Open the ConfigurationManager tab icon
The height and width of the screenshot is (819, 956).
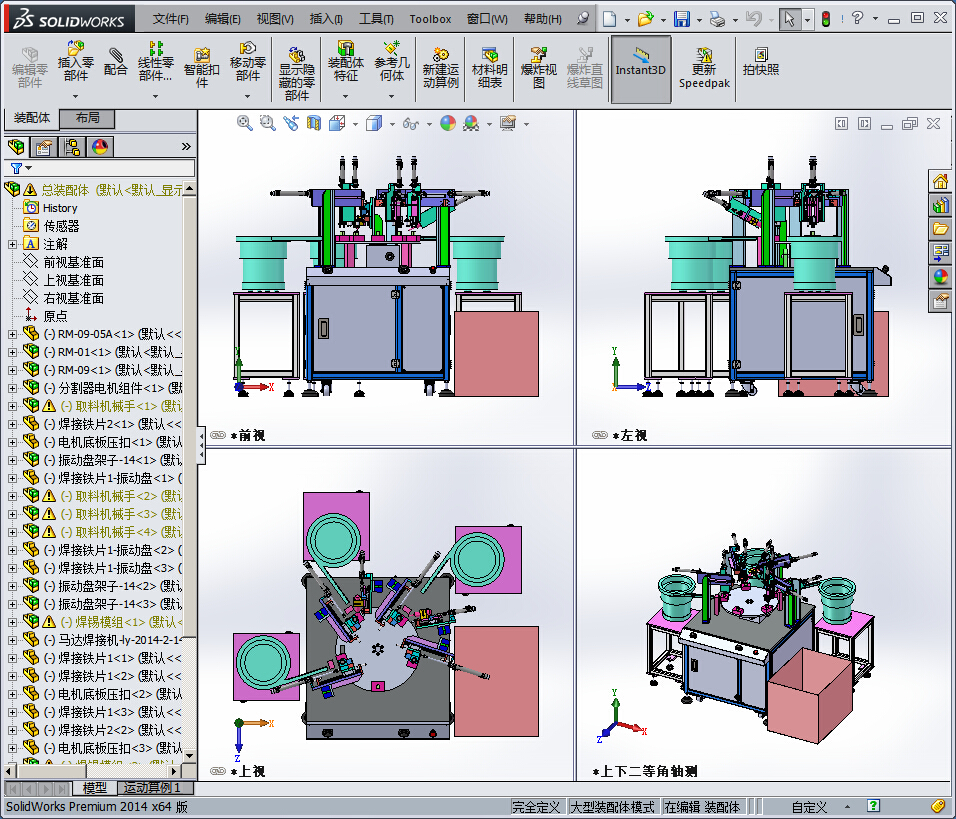[x=72, y=147]
